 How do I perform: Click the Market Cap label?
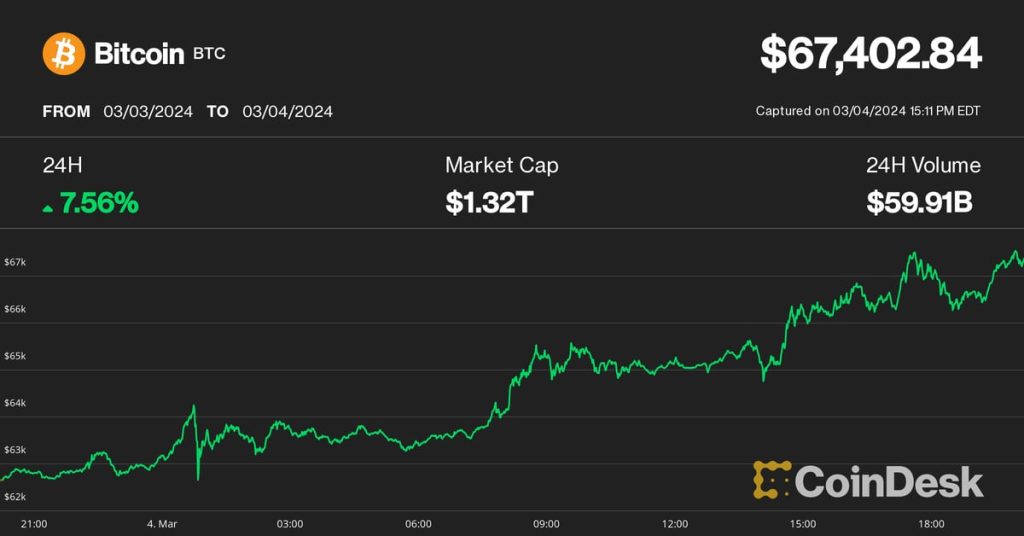tap(502, 165)
